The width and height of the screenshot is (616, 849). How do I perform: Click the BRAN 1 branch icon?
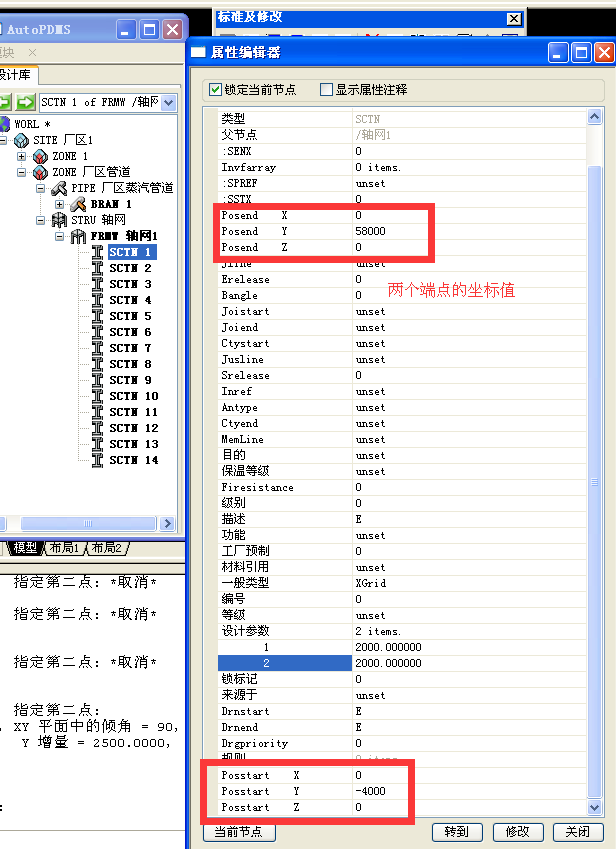tap(78, 204)
